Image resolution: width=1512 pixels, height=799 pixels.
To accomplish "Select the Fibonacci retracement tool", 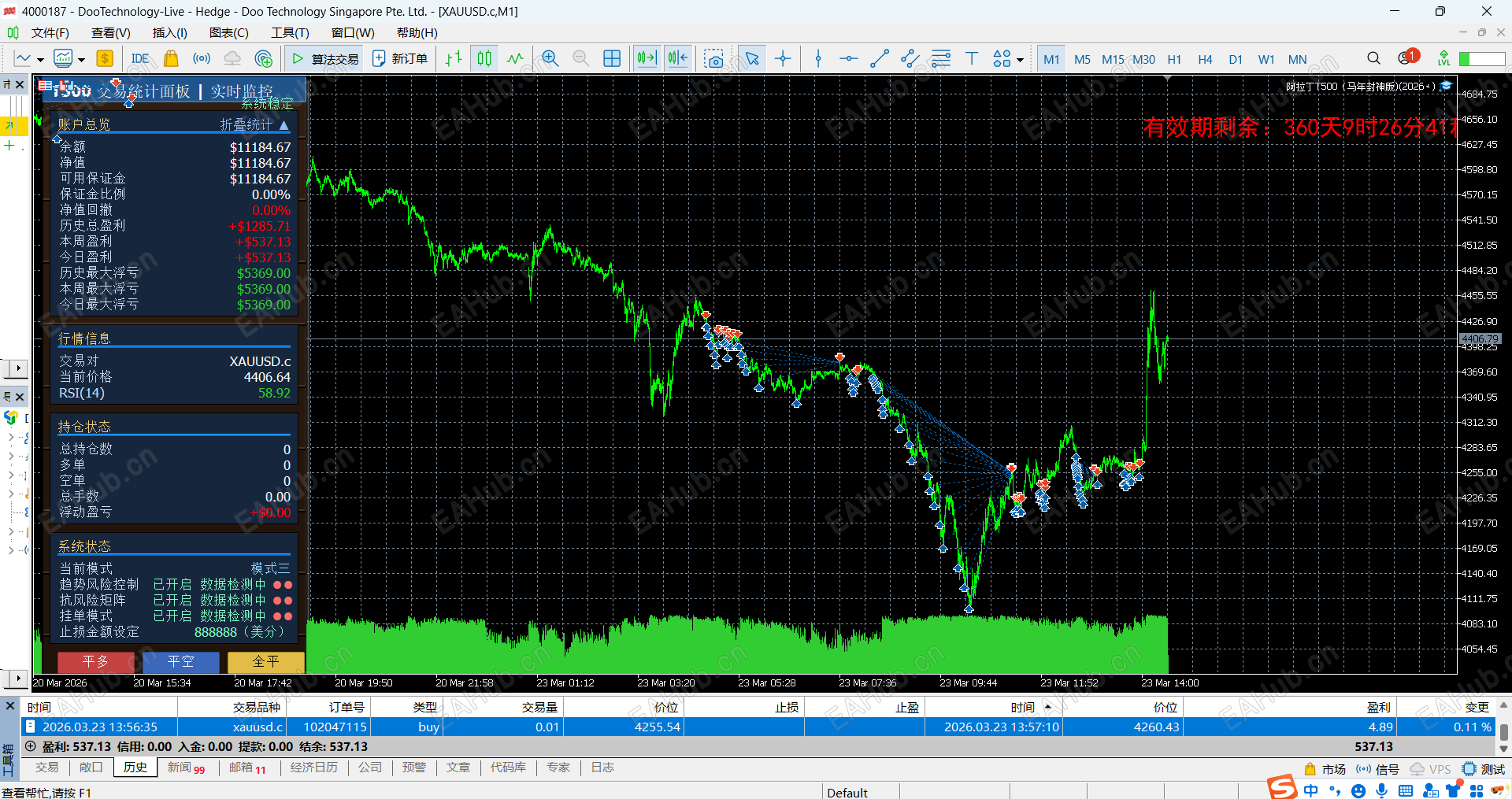I will point(941,58).
